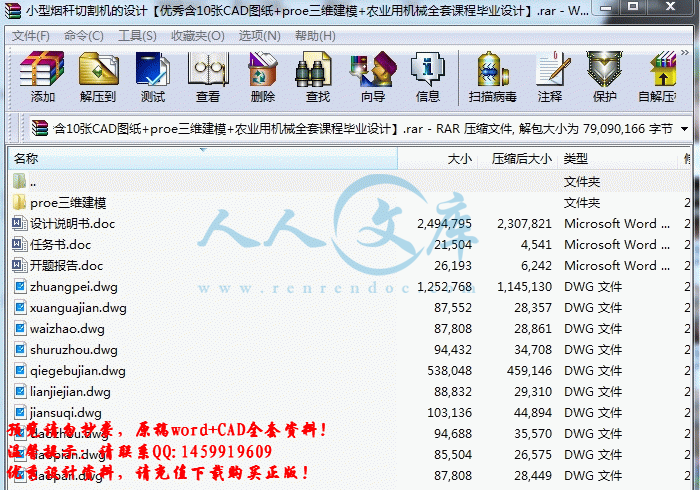The image size is (700, 490).
Task: Sort by 名称 column header
Action: [203, 158]
